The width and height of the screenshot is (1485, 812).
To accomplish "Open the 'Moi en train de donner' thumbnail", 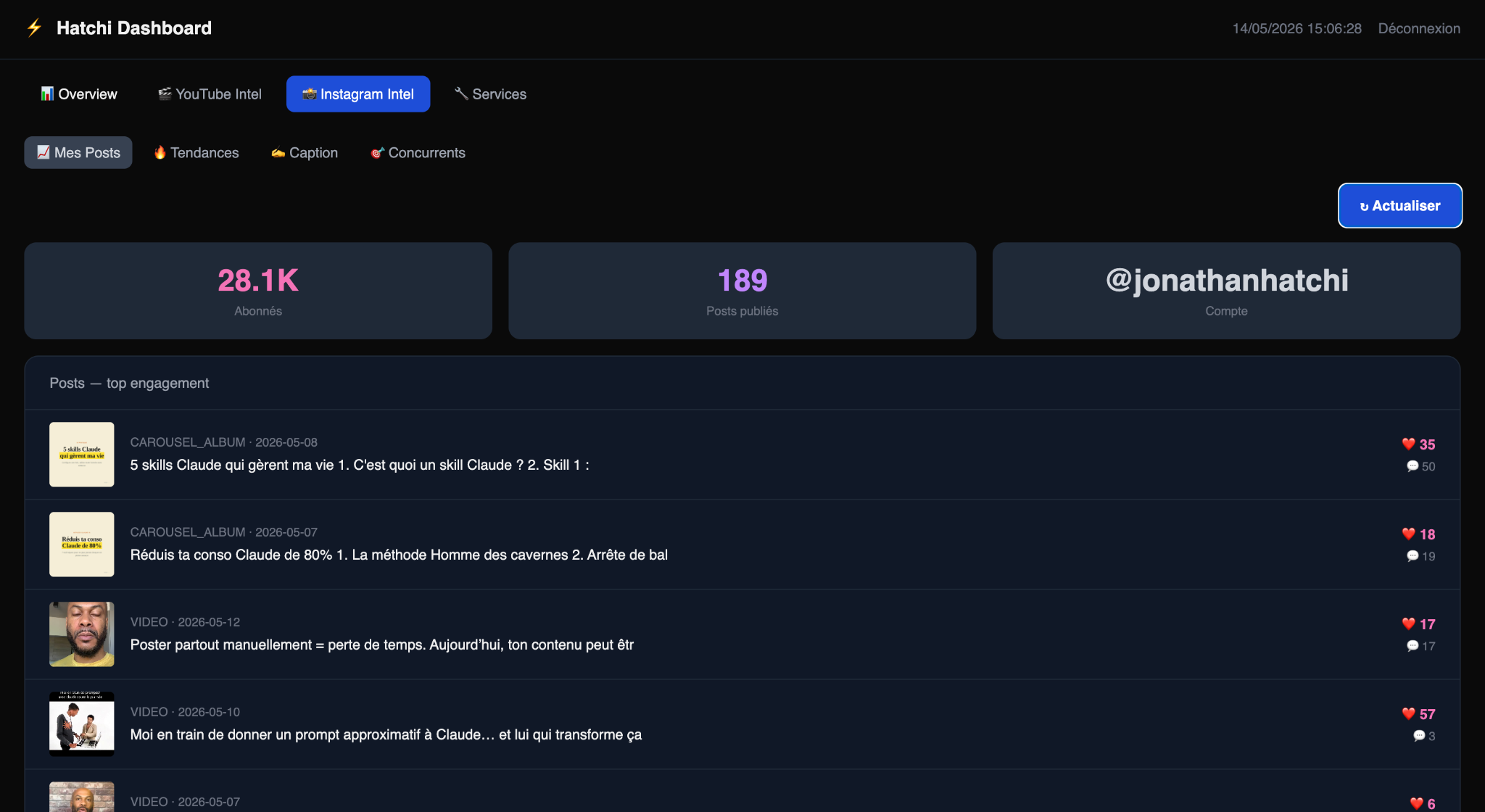I will tap(82, 724).
